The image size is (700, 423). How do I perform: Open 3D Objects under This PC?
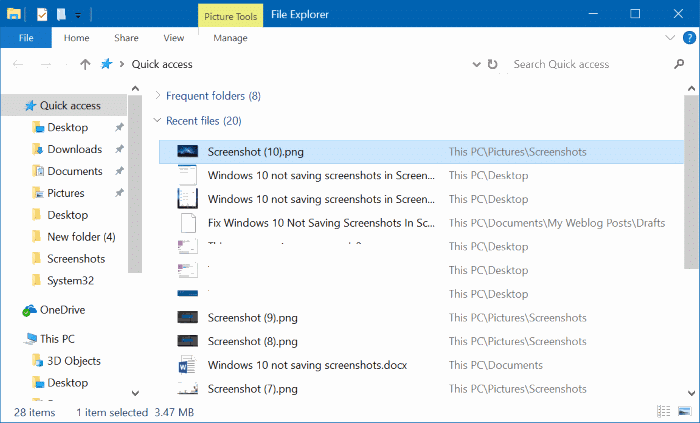[x=74, y=361]
